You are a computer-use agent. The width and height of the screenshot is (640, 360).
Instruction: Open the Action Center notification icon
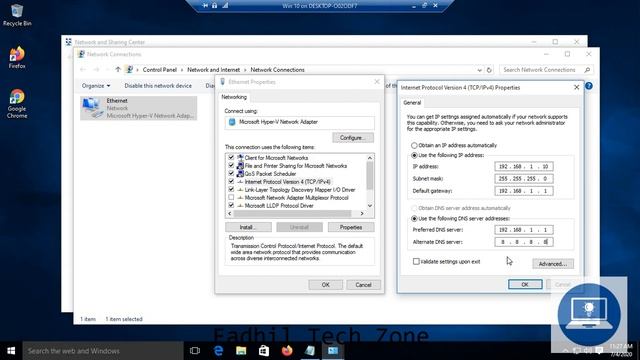(599, 350)
